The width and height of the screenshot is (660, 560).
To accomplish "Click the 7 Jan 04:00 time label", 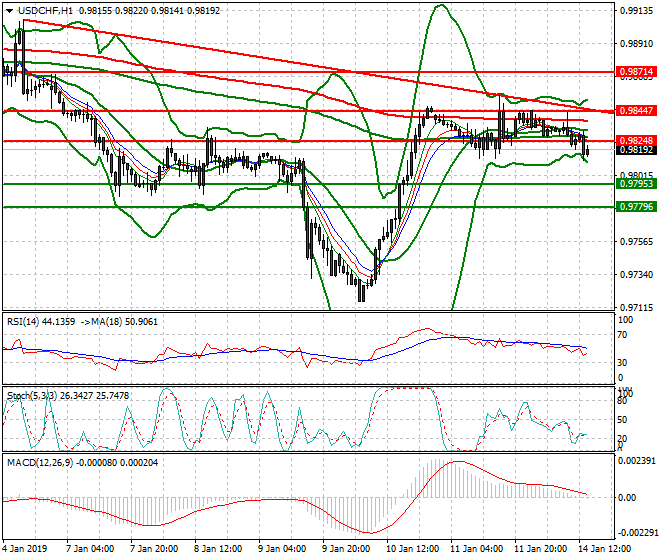I will 90,549.
